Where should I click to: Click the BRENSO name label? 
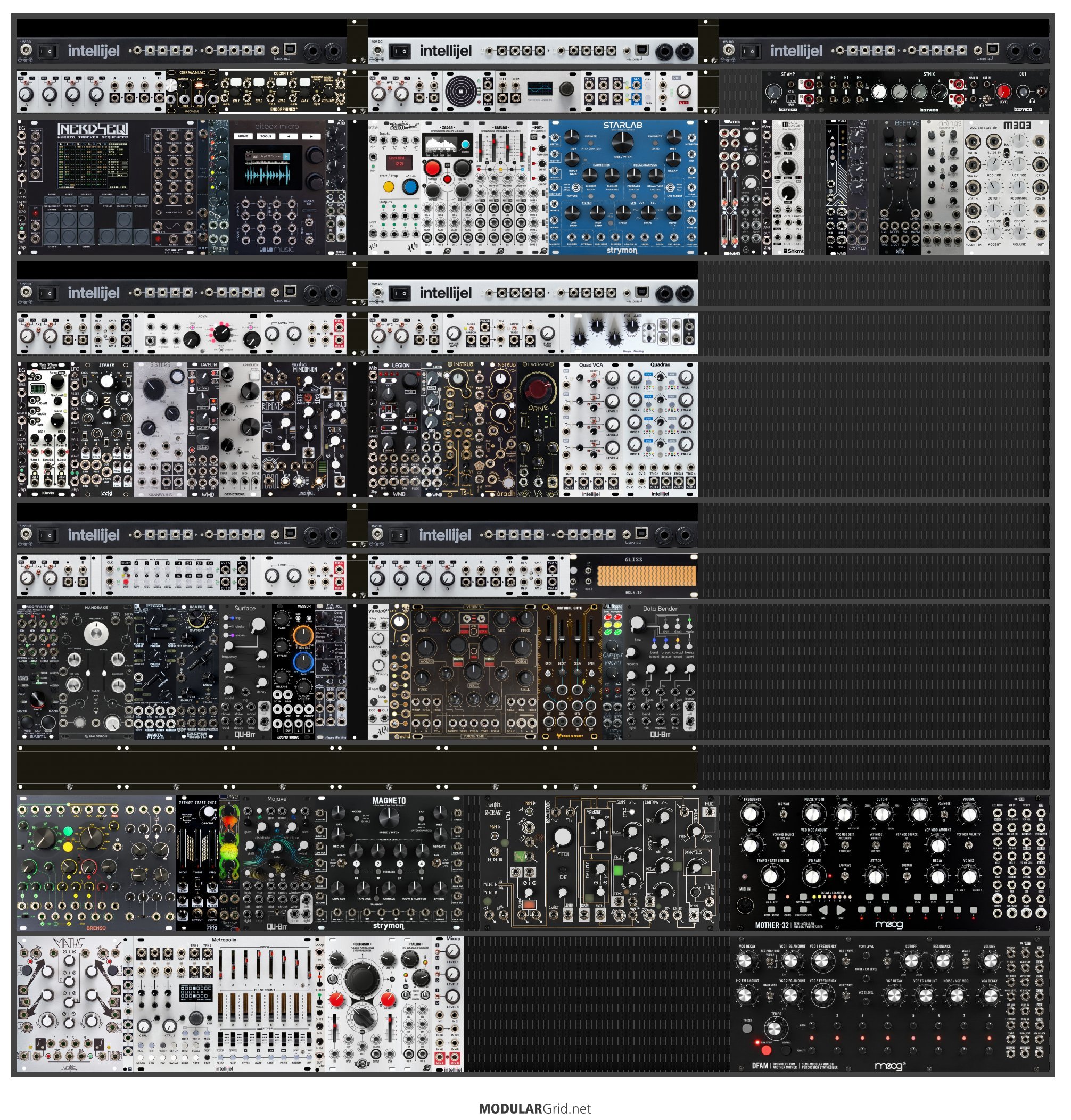[96, 928]
